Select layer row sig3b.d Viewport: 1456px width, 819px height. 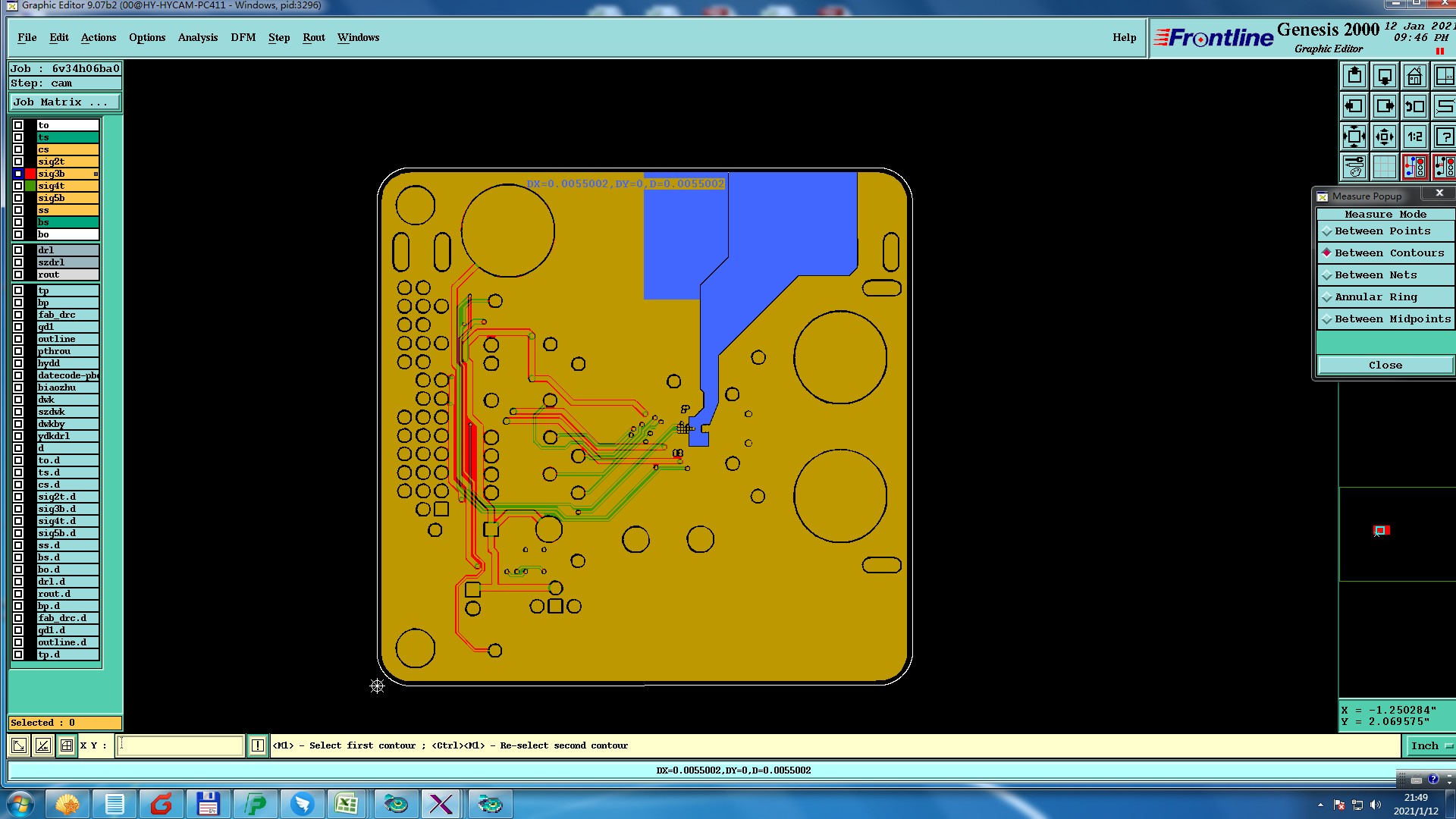click(67, 509)
